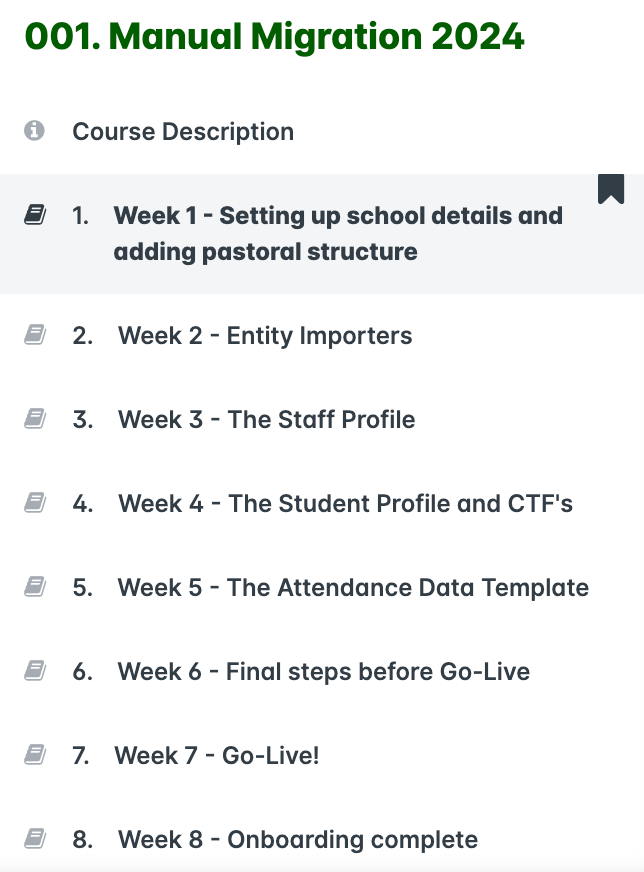This screenshot has height=872, width=644.
Task: Click the book icon beside Week 3
Action: point(35,419)
